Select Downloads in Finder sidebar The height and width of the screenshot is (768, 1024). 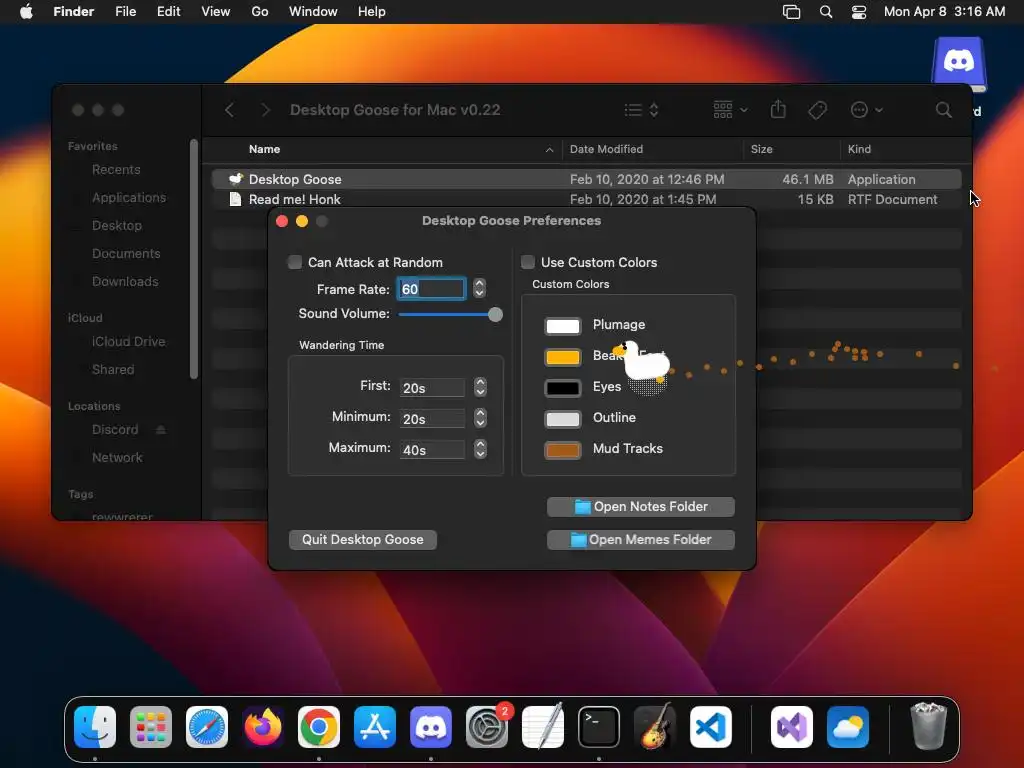coord(125,281)
